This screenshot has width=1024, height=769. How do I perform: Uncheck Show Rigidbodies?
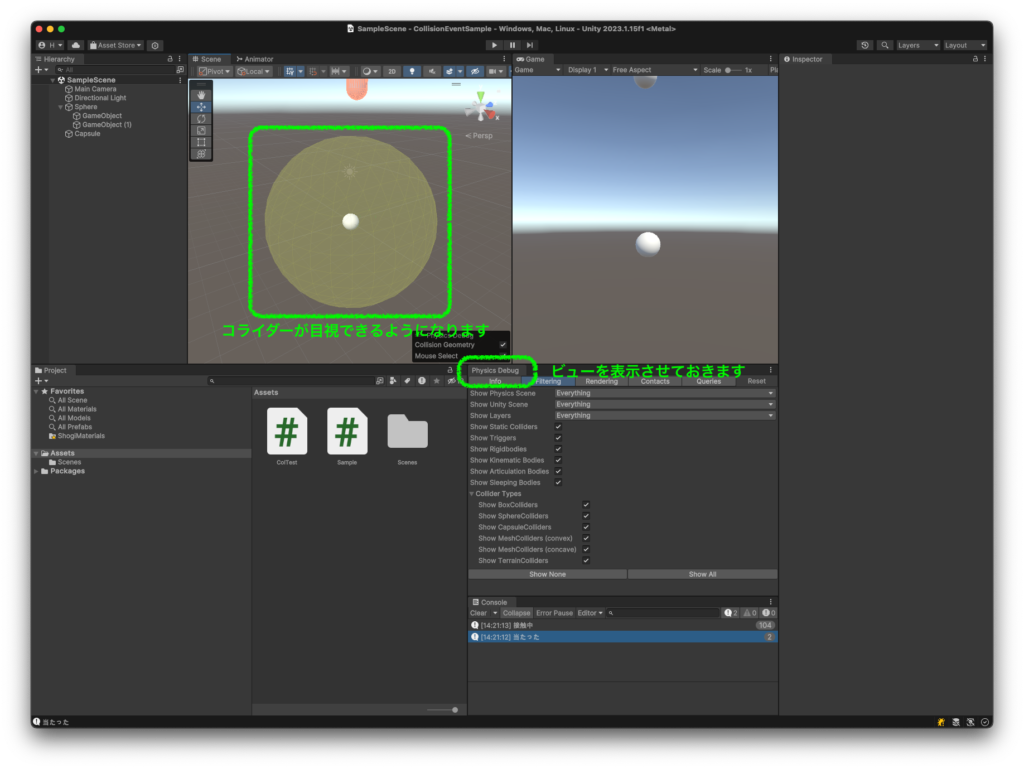[558, 449]
